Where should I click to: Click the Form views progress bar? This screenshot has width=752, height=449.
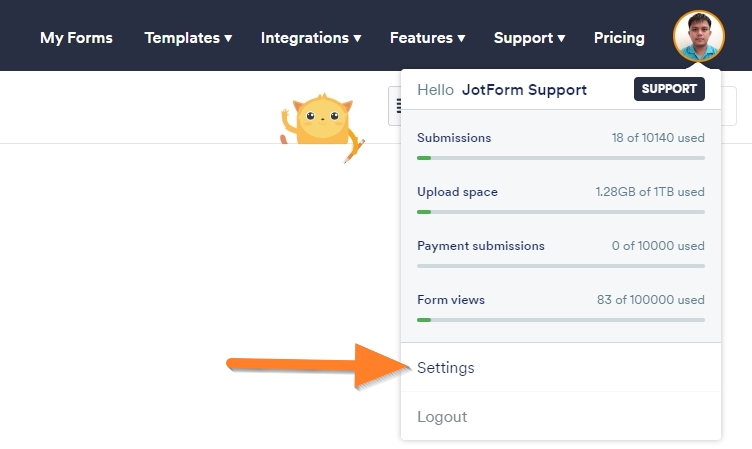click(x=560, y=320)
